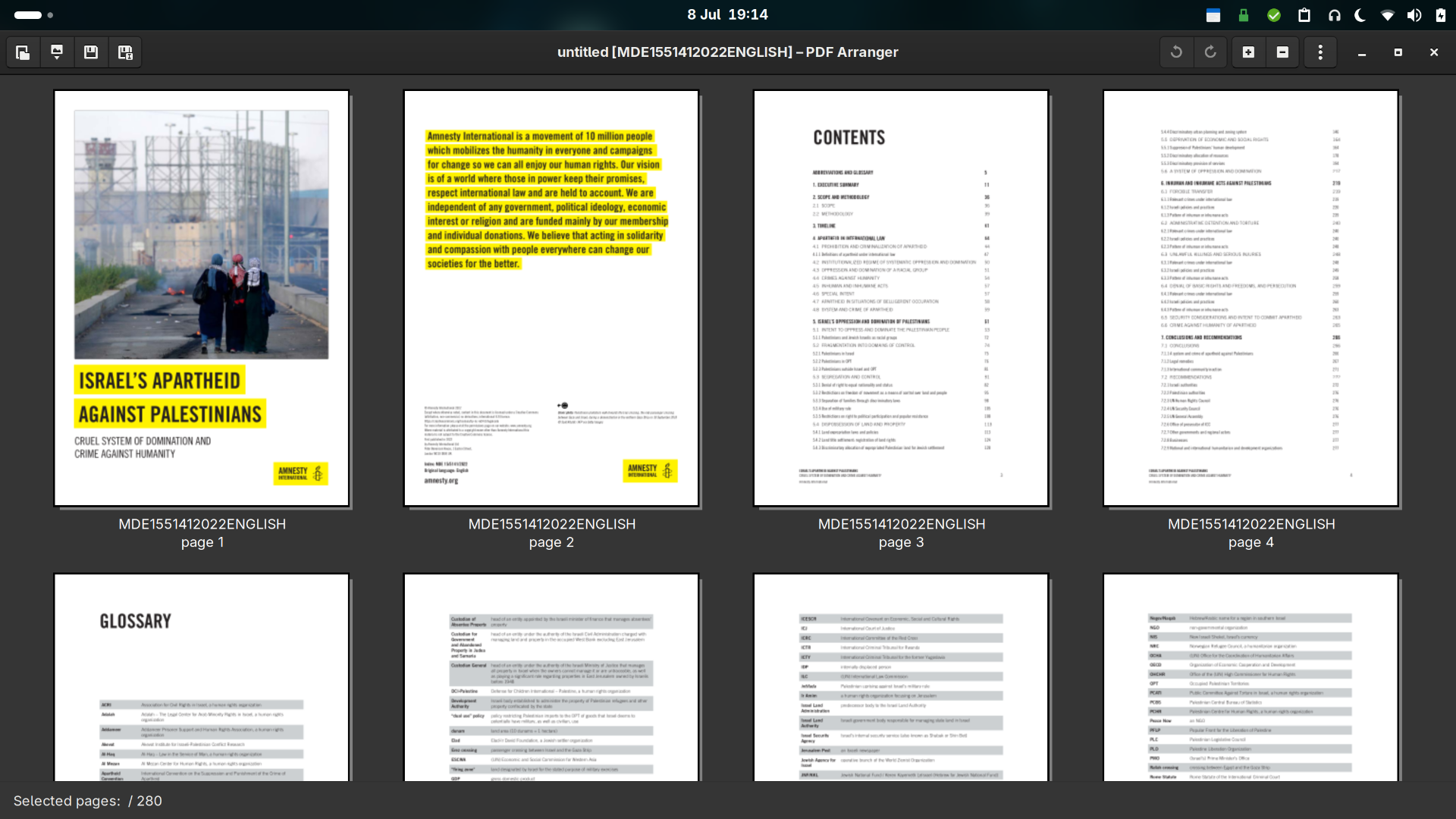Maximize the PDF Arranger window
Image resolution: width=1456 pixels, height=819 pixels.
1398,52
